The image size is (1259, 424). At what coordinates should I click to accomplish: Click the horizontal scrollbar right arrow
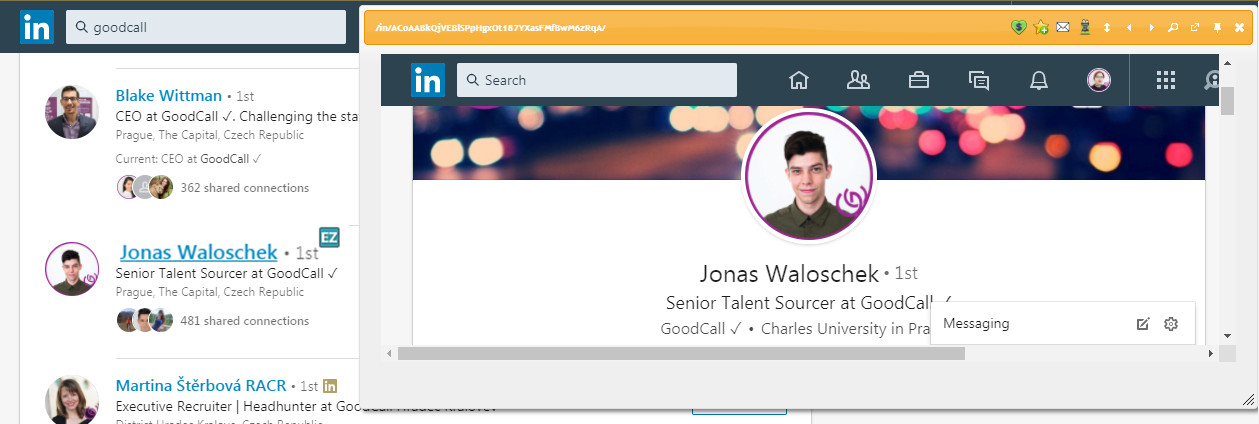(1211, 353)
